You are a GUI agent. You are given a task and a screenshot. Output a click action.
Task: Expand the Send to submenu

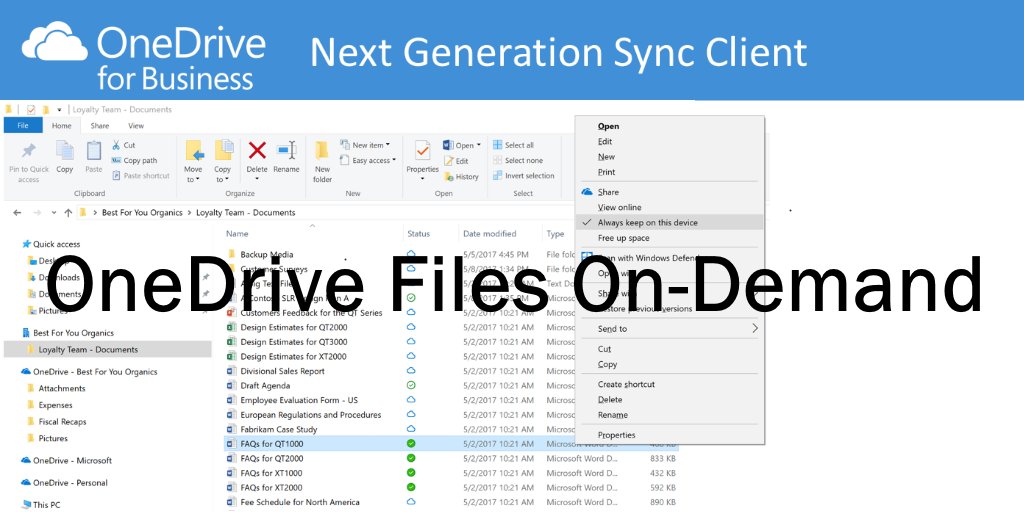[669, 328]
